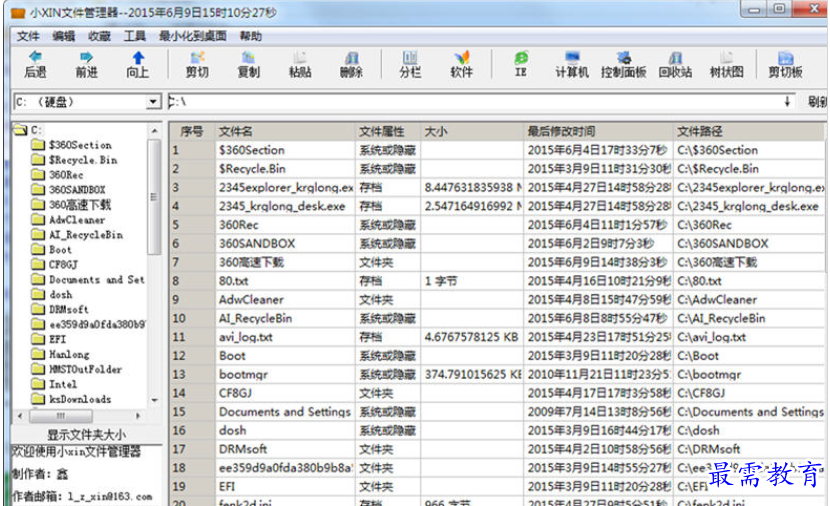Select AI_RecycleBin folder in tree

tap(86, 234)
